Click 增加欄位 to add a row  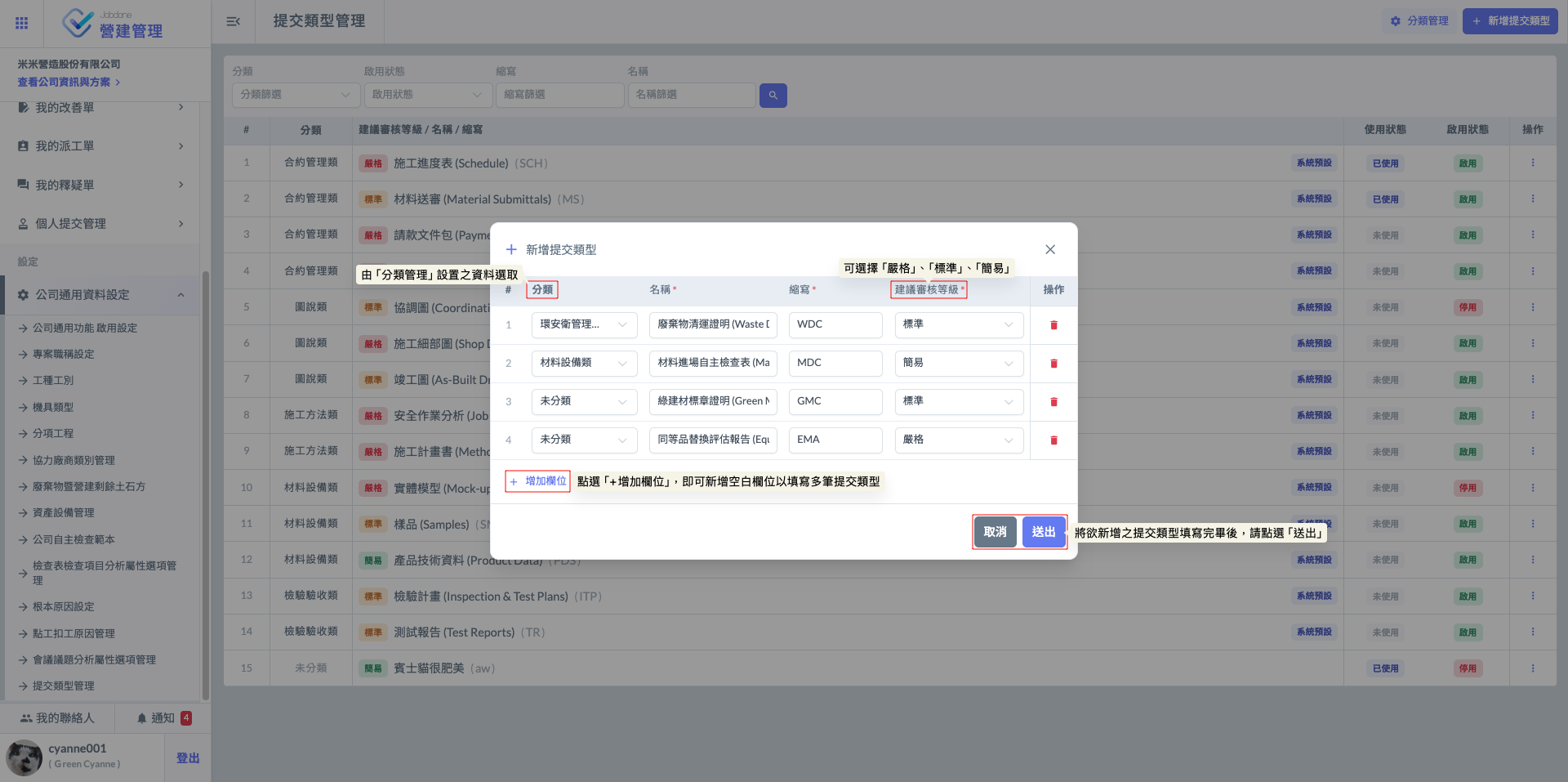pos(537,481)
